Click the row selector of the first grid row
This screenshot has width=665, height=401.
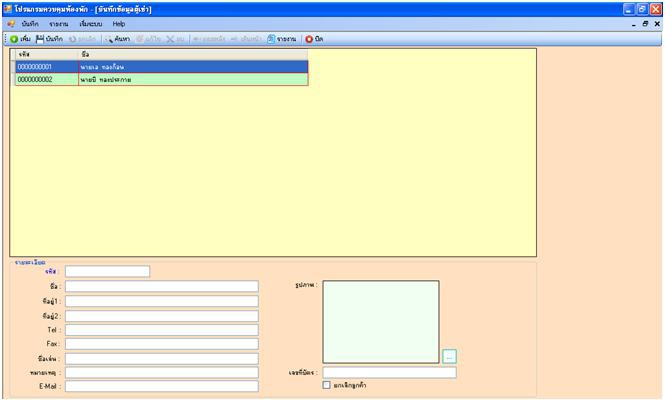13,67
